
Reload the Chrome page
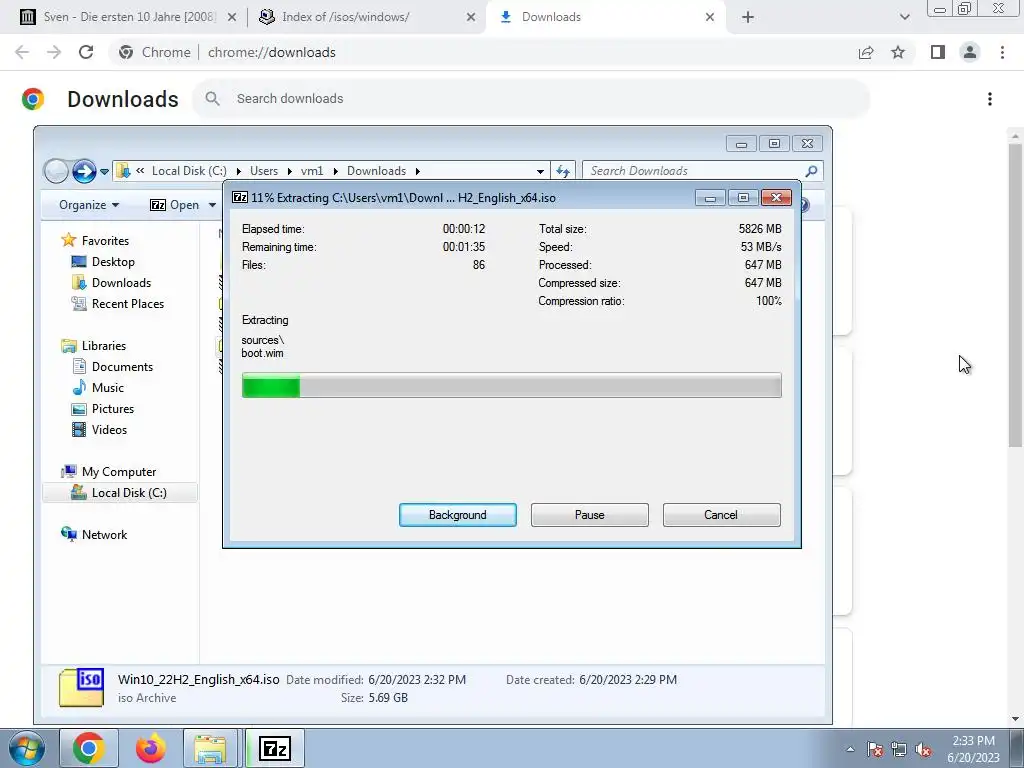86,52
